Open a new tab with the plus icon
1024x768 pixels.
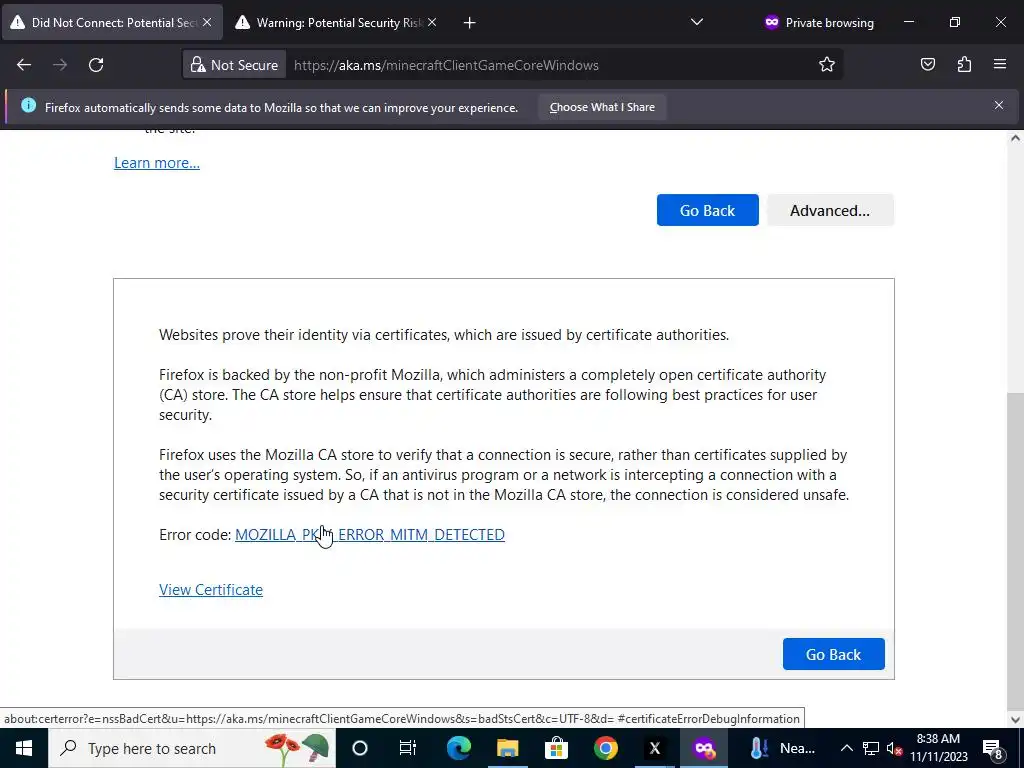click(470, 23)
